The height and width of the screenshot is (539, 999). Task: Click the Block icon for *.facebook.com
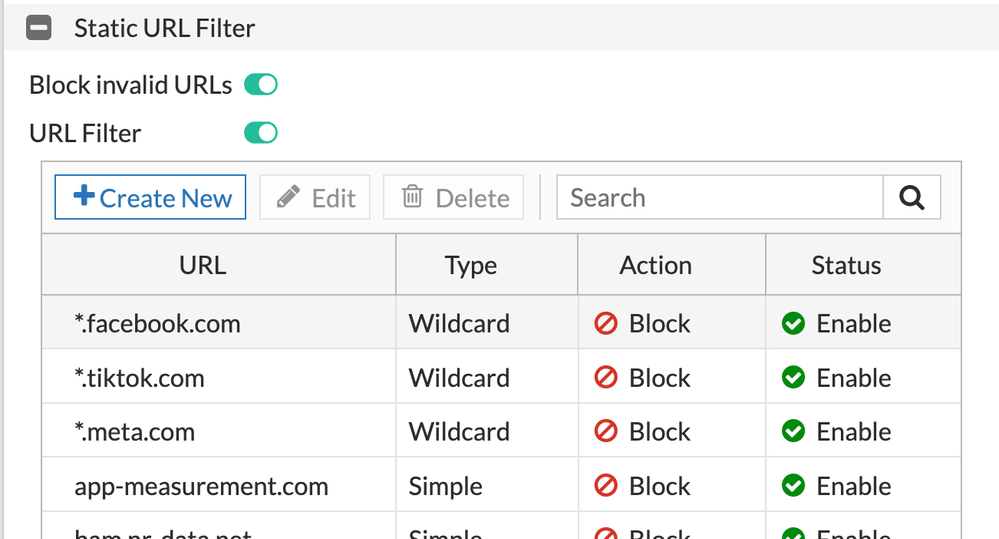(x=606, y=324)
